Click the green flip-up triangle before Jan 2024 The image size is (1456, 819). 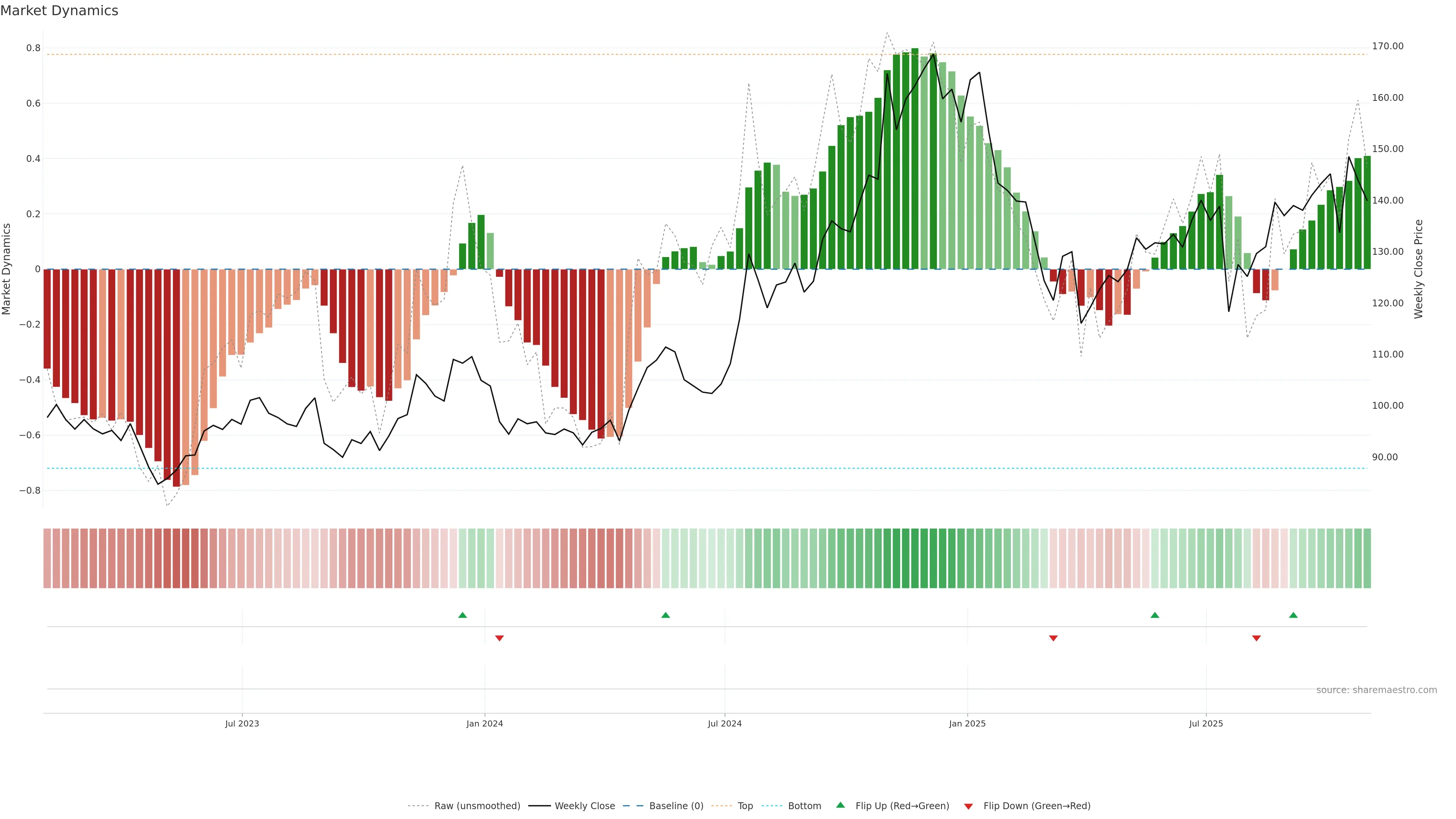[x=462, y=615]
